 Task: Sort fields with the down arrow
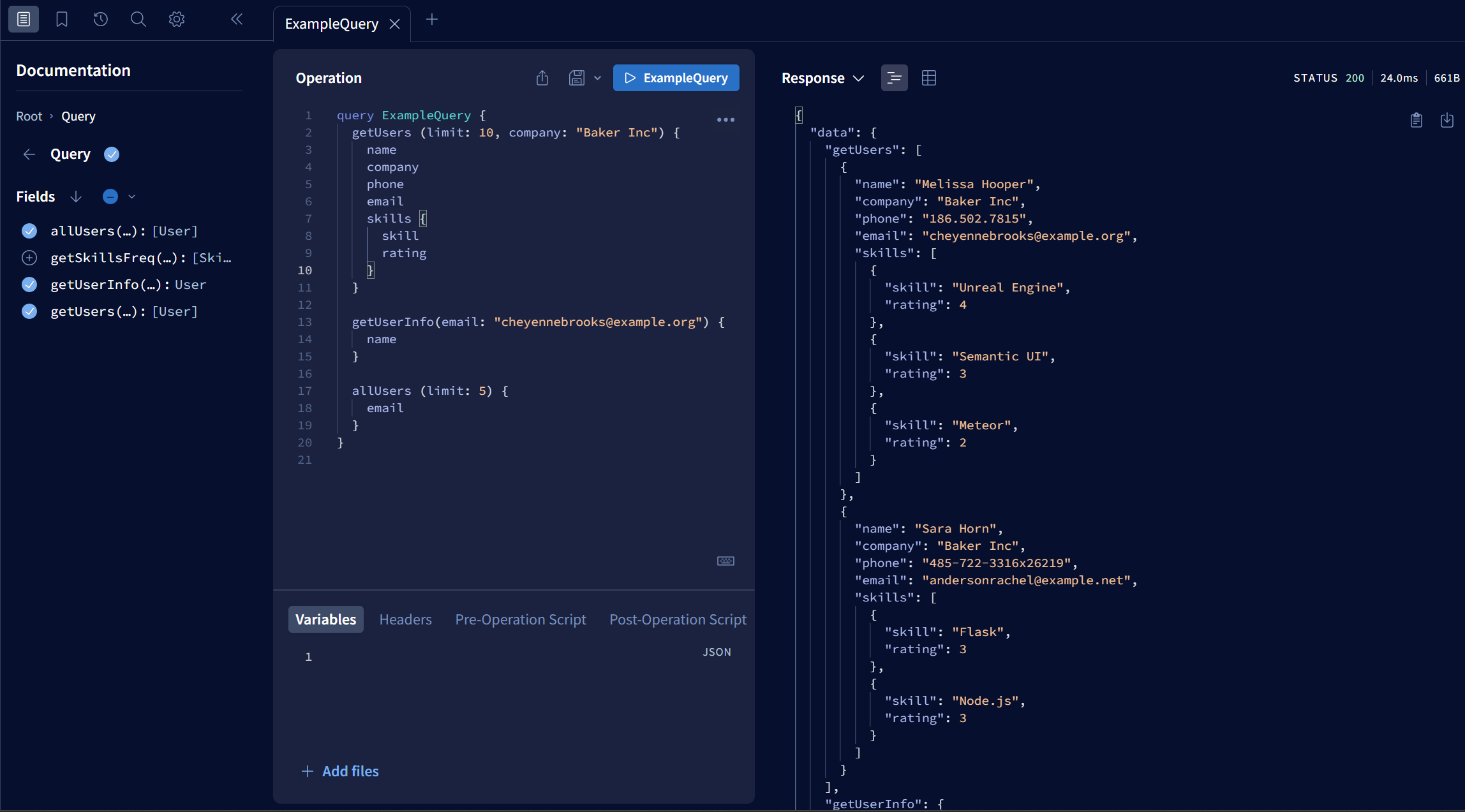coord(76,196)
